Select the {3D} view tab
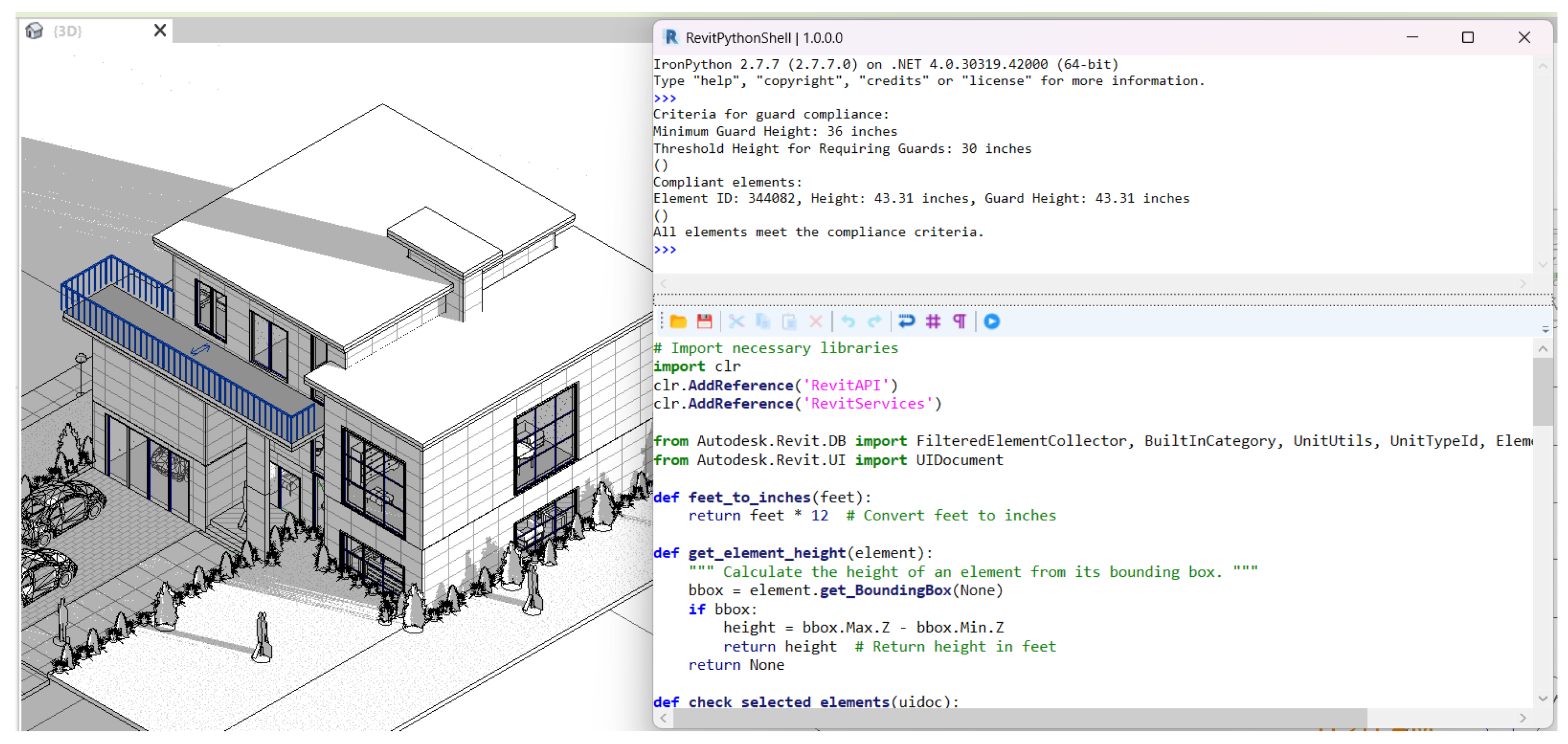Screen dimensions: 1568x744 point(67,31)
